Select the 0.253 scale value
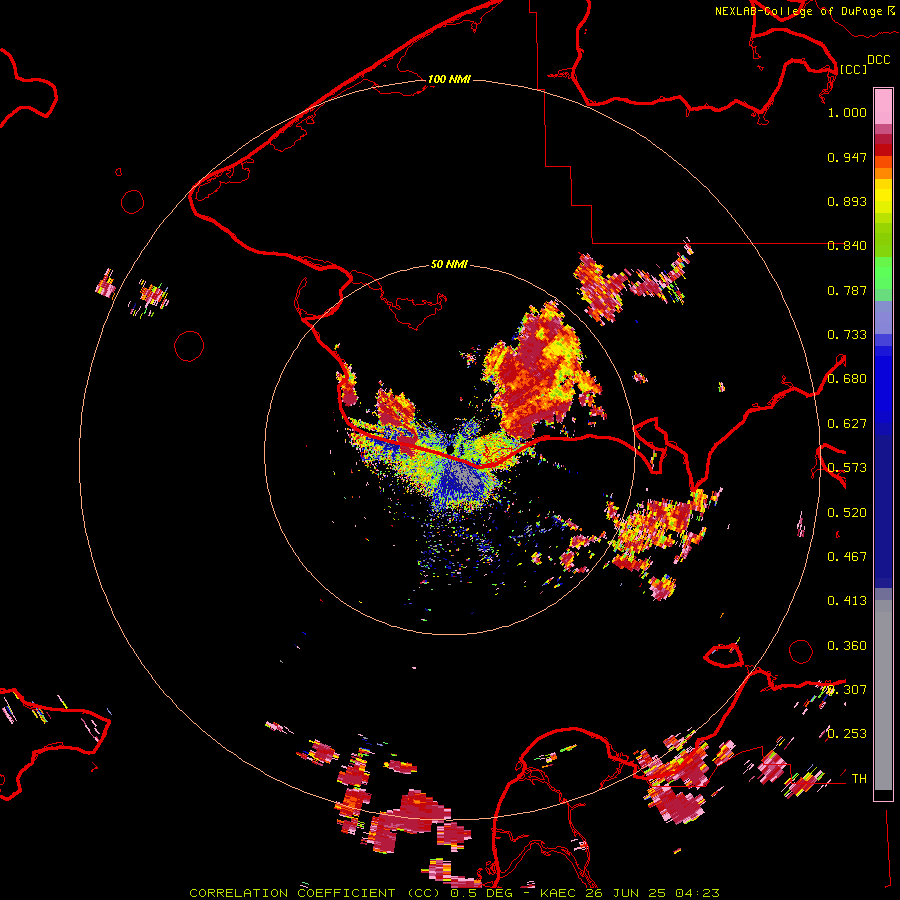The width and height of the screenshot is (900, 900). coord(847,734)
